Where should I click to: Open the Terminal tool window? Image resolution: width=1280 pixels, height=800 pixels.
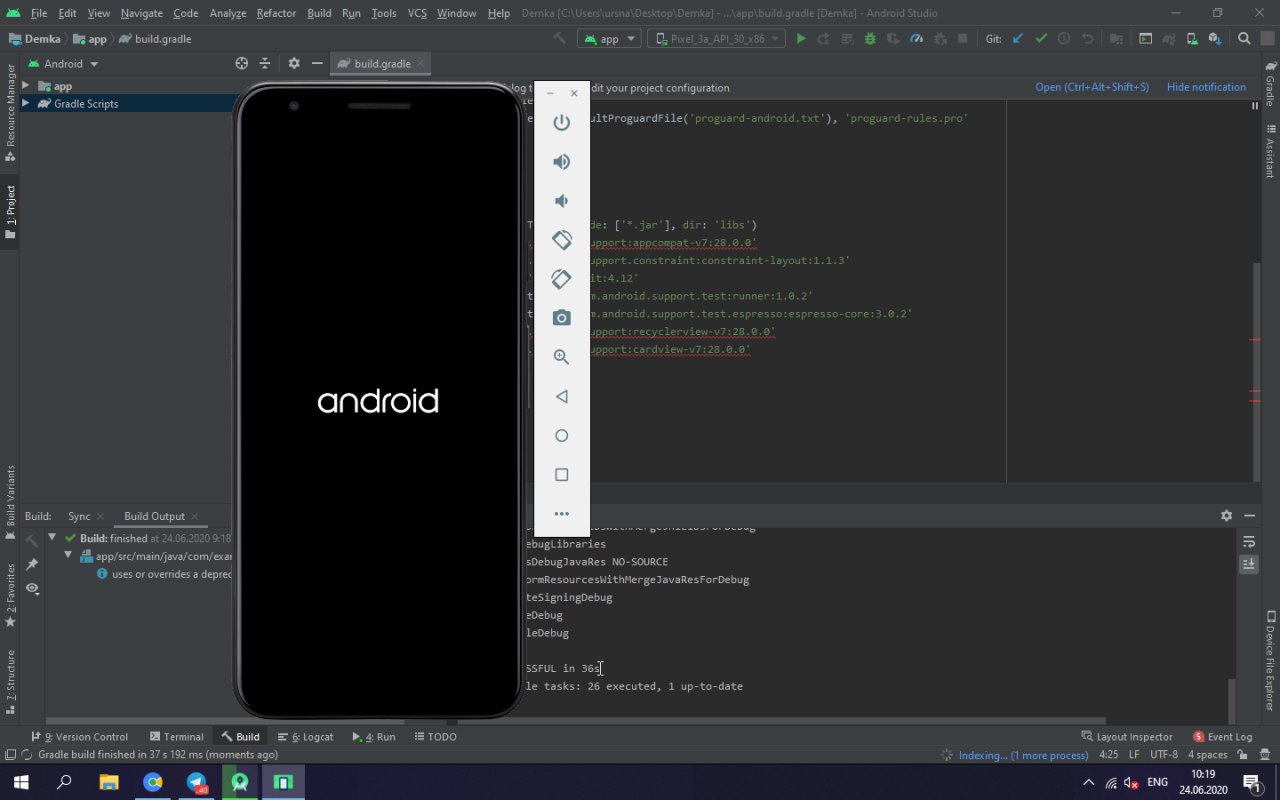point(177,737)
